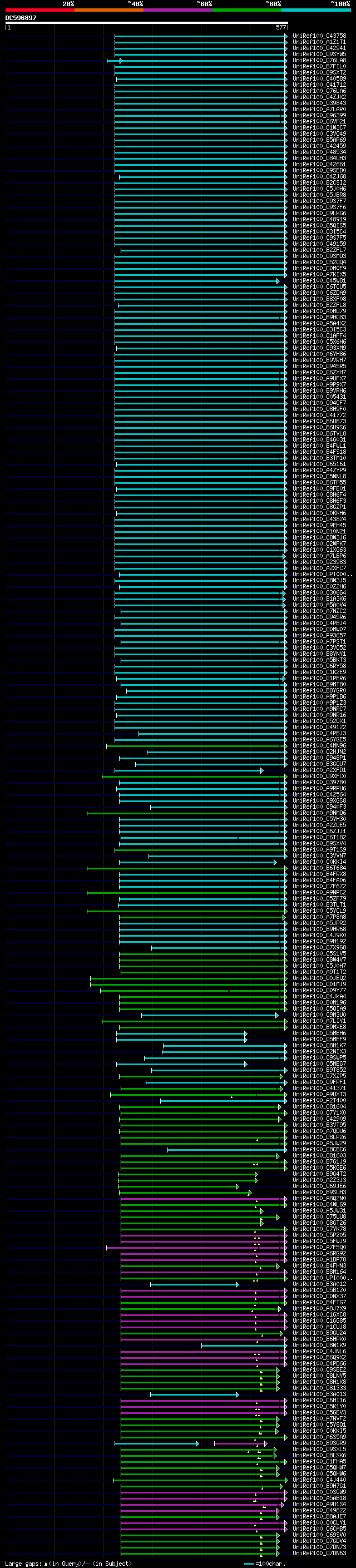The height and width of the screenshot is (1568, 356).
Task: Select the orange ~40% identity legend segment
Action: [109, 10]
